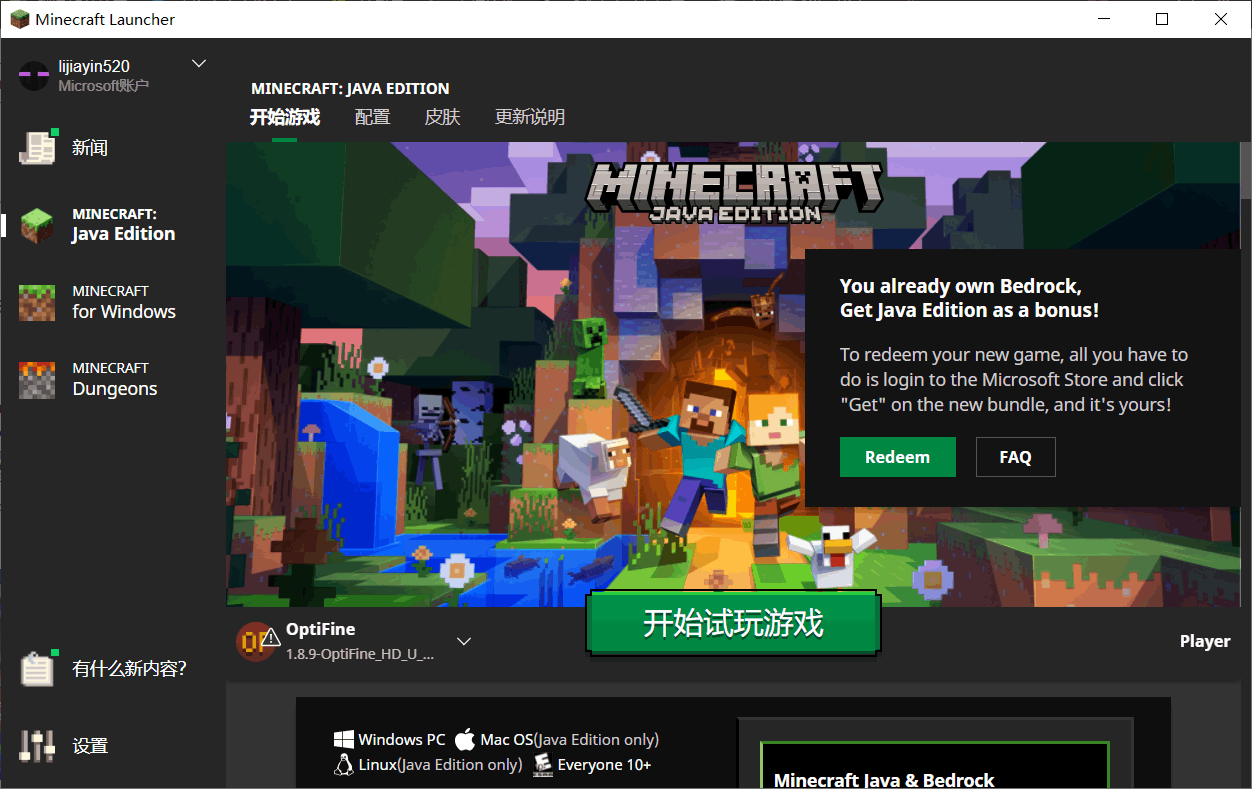Screen dimensions: 1252x789
Task: Click the OptiFine profile icon with warning
Action: (257, 641)
